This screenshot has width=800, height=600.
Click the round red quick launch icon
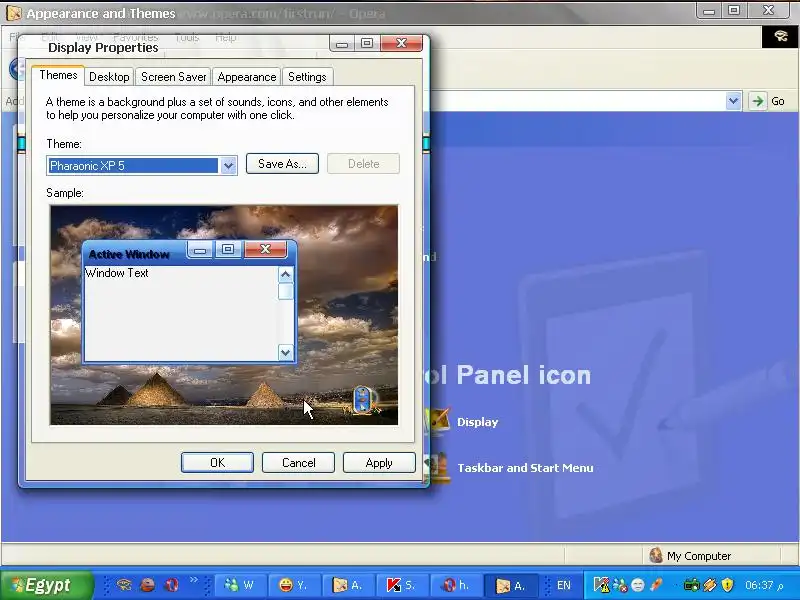click(x=148, y=585)
